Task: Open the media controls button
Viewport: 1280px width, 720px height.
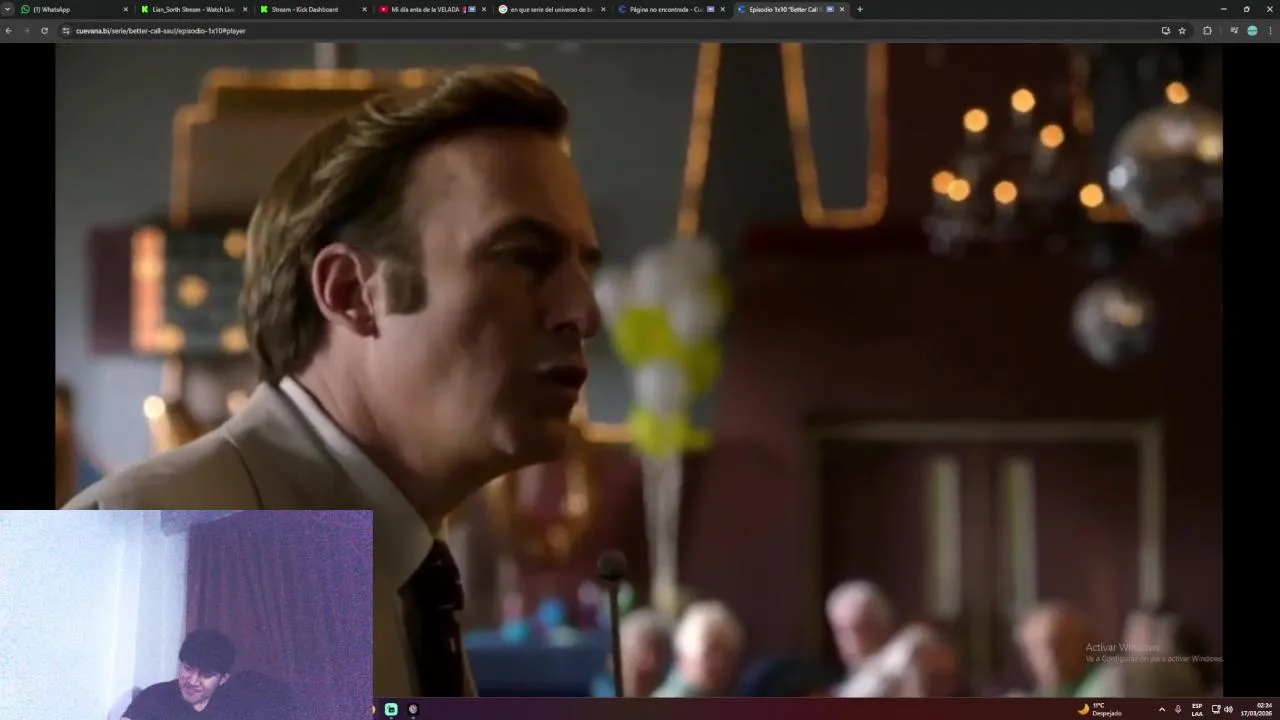Action: click(x=1234, y=31)
